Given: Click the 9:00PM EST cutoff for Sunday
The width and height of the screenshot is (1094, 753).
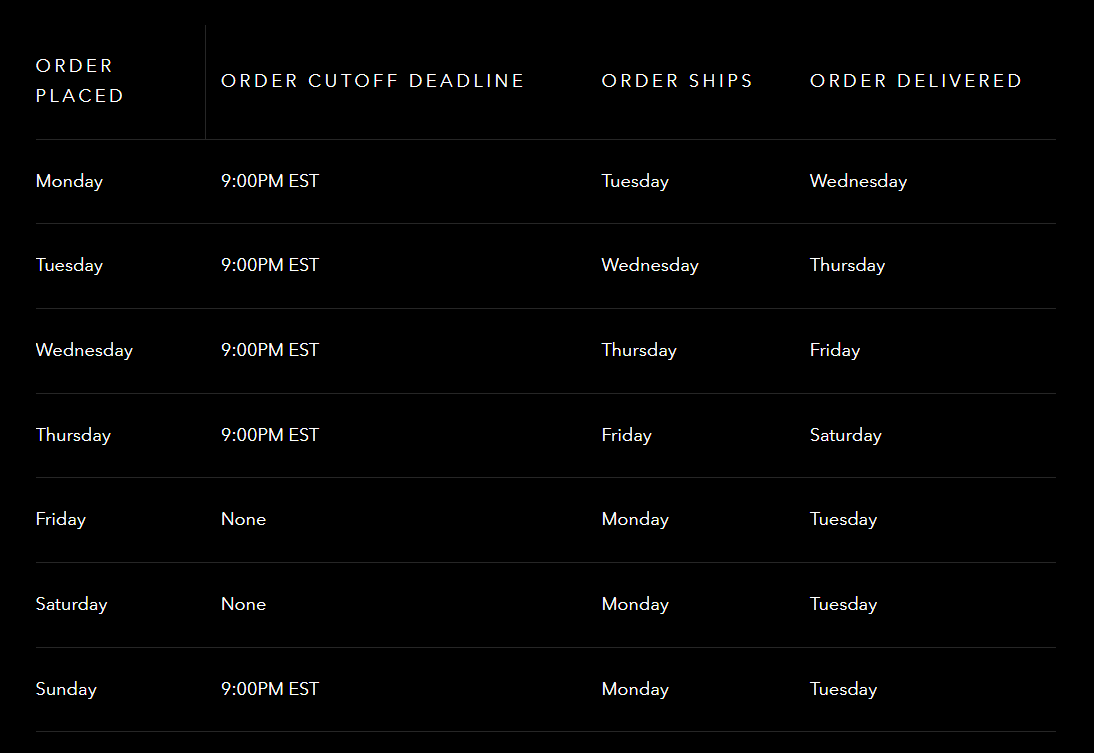Looking at the screenshot, I should click(270, 689).
